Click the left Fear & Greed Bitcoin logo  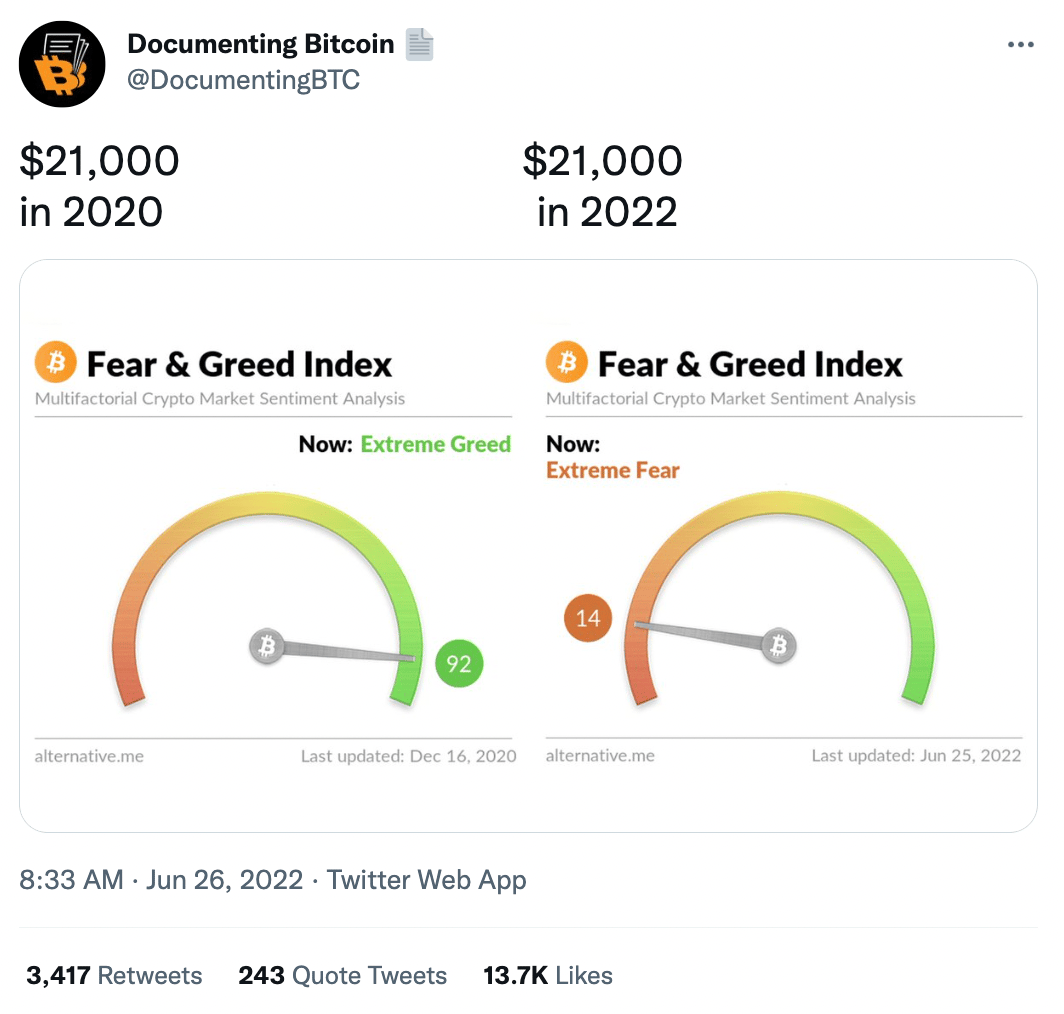pos(56,363)
